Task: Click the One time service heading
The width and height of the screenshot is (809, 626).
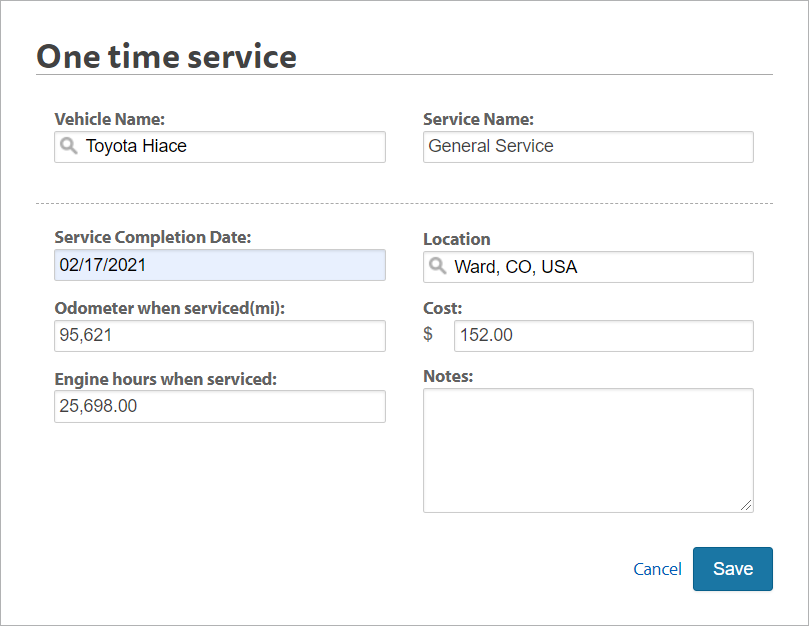Action: (166, 56)
